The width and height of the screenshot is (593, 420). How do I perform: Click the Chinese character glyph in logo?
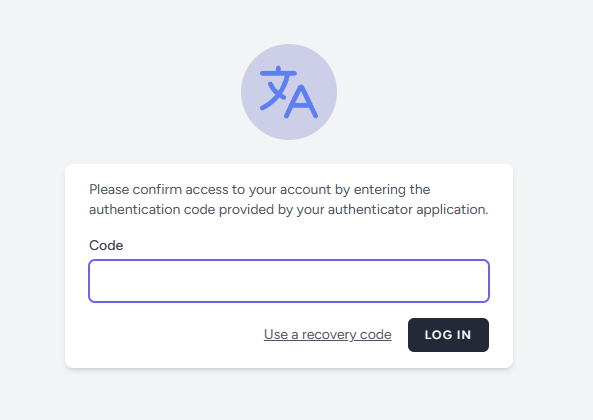coord(278,88)
